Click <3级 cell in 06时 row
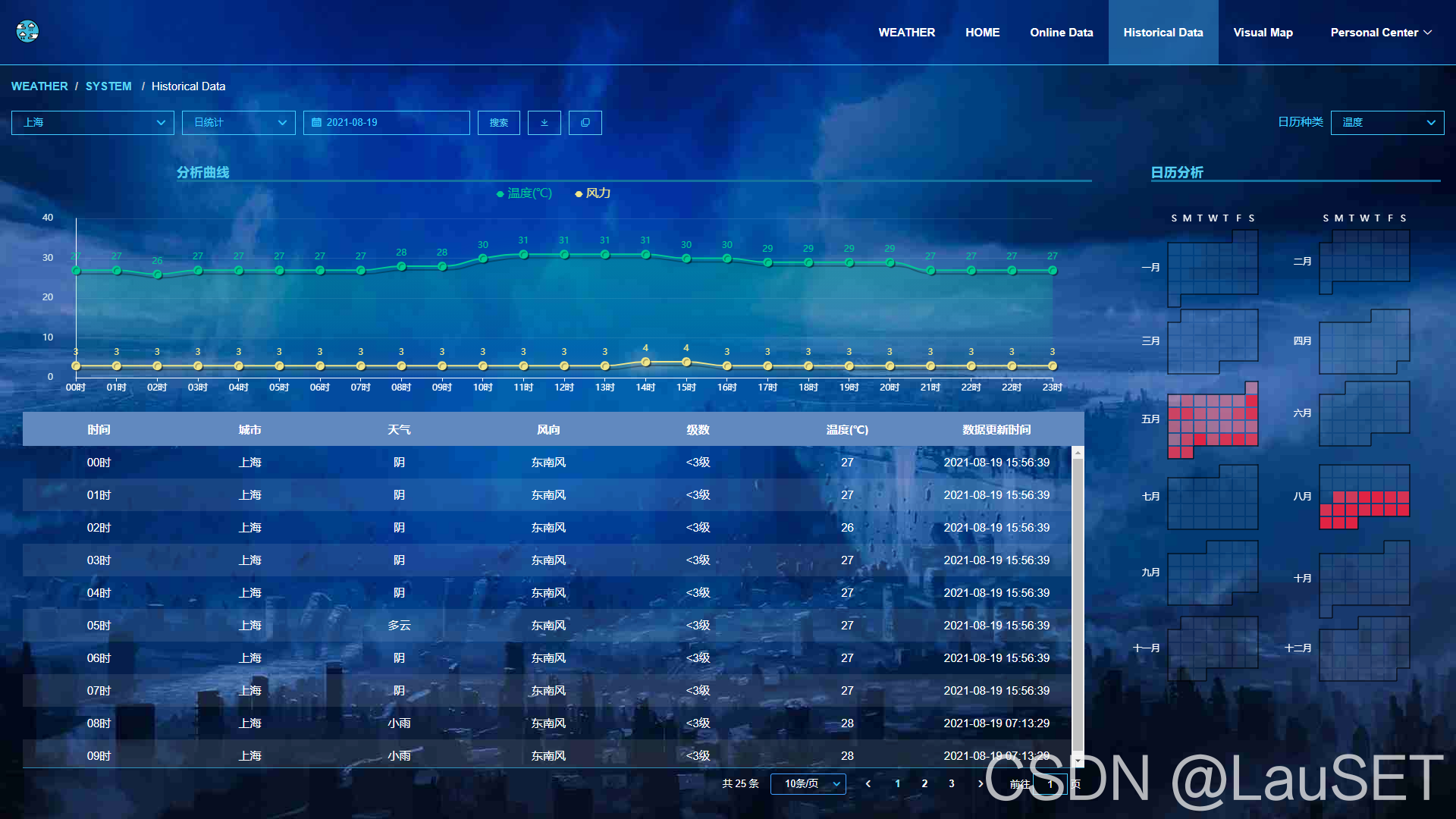Viewport: 1456px width, 819px height. 698,658
